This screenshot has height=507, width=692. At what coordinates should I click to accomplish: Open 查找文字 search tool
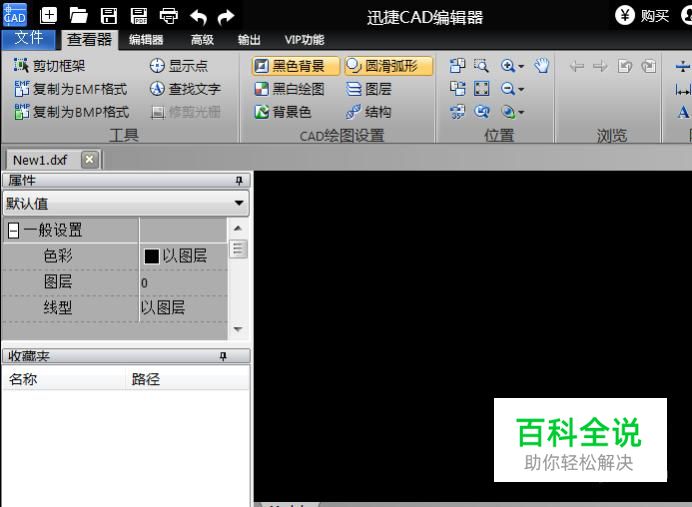pos(185,89)
